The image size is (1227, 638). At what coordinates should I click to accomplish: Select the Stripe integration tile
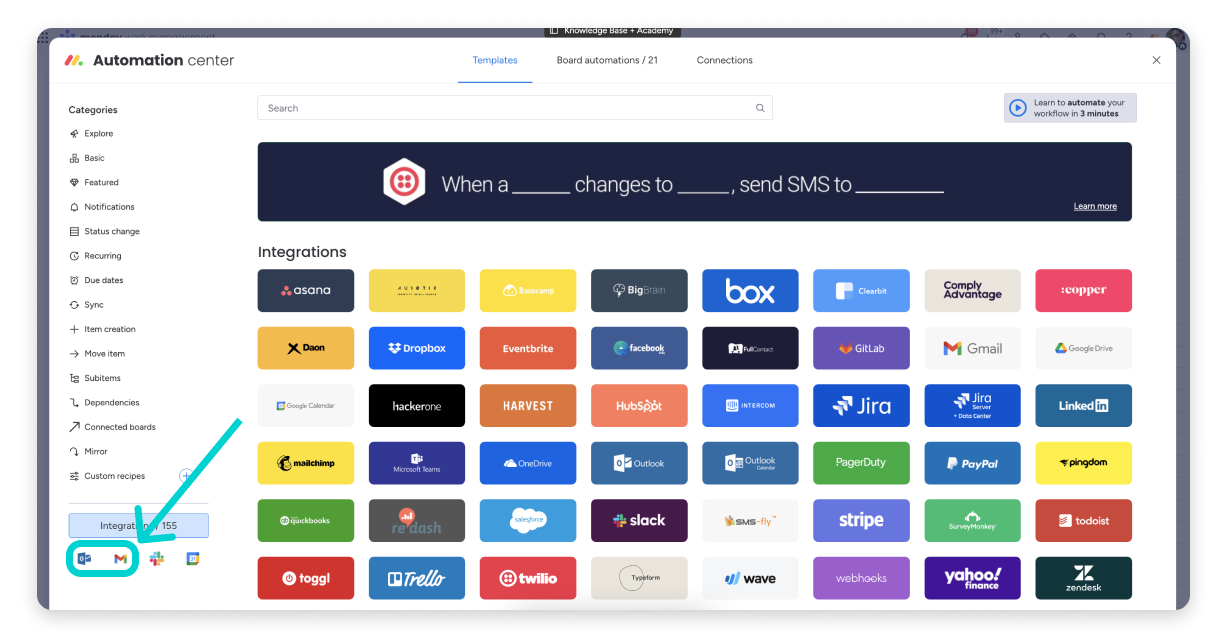point(861,521)
